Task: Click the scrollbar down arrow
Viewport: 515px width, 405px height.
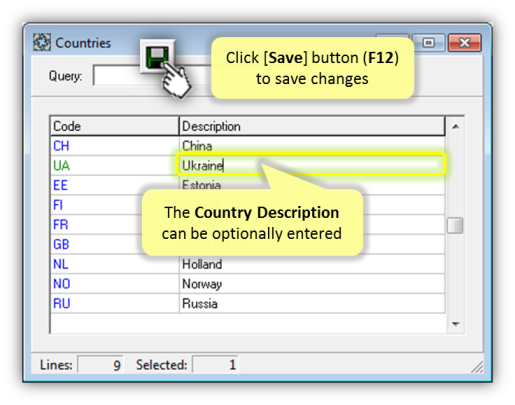Action: point(455,324)
